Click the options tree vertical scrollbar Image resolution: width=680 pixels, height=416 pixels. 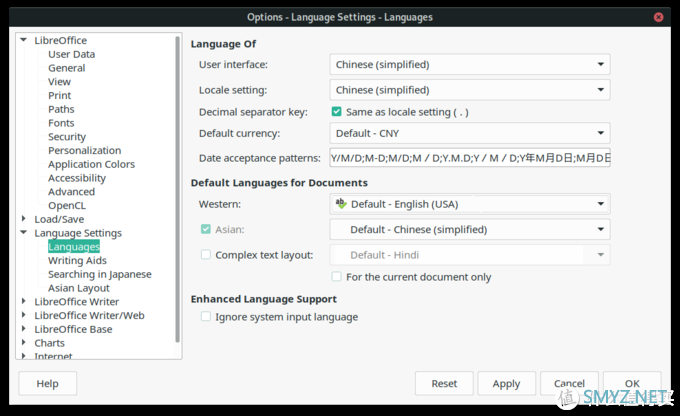(x=177, y=190)
